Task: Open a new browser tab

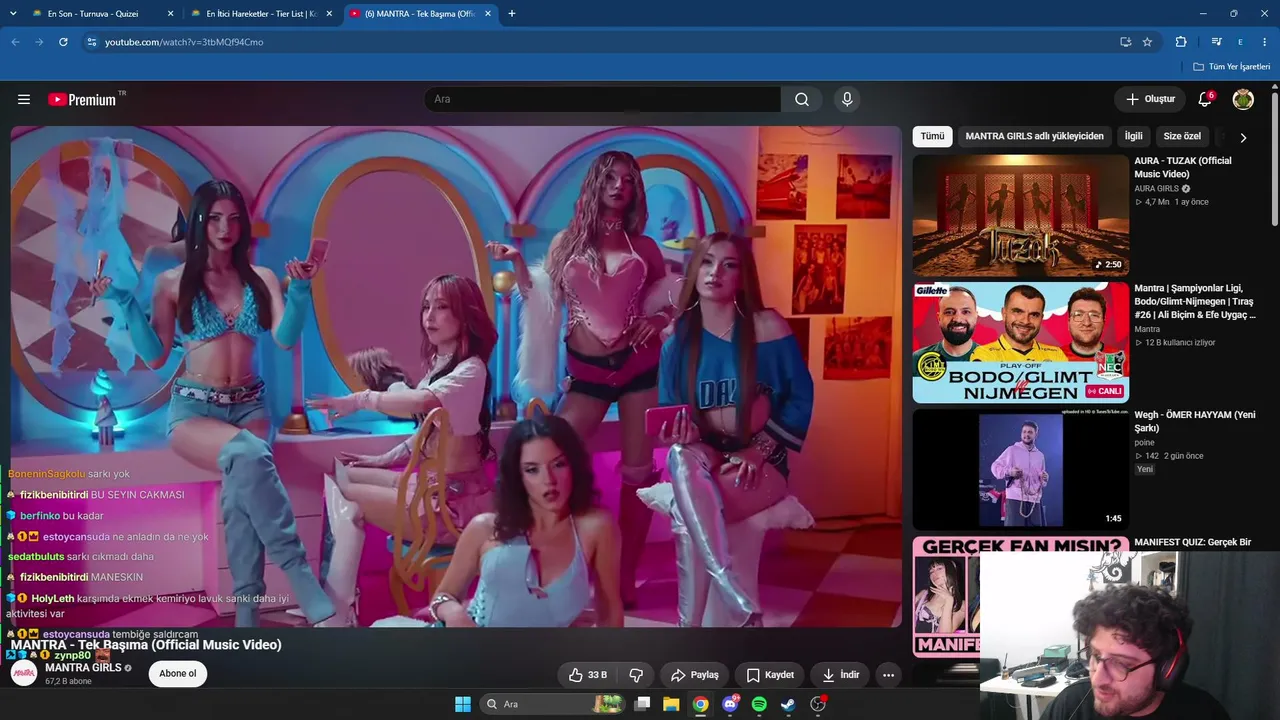Action: 512,14
